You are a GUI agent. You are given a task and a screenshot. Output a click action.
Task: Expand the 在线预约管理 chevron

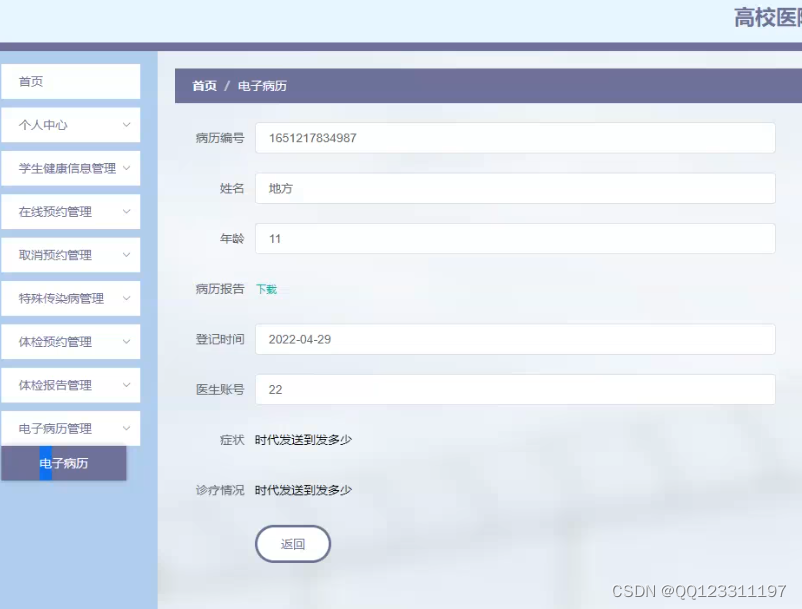point(126,212)
